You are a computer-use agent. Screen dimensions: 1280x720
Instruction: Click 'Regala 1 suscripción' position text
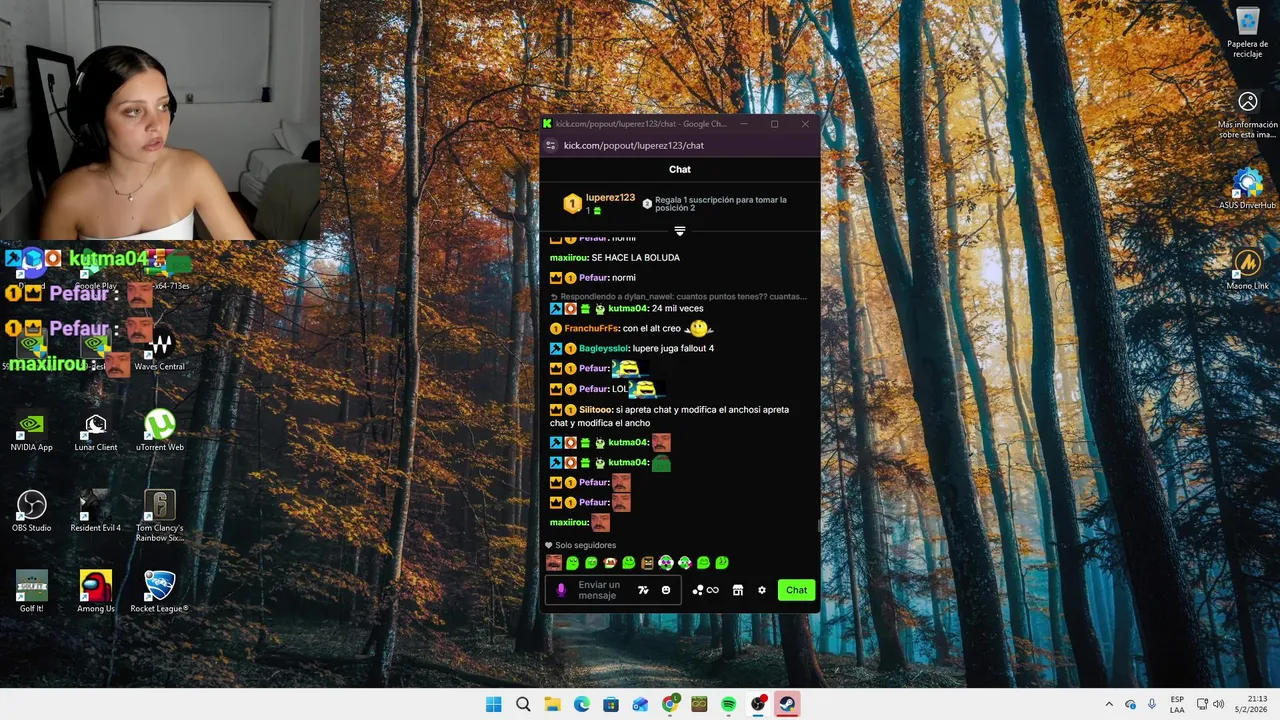pos(720,204)
